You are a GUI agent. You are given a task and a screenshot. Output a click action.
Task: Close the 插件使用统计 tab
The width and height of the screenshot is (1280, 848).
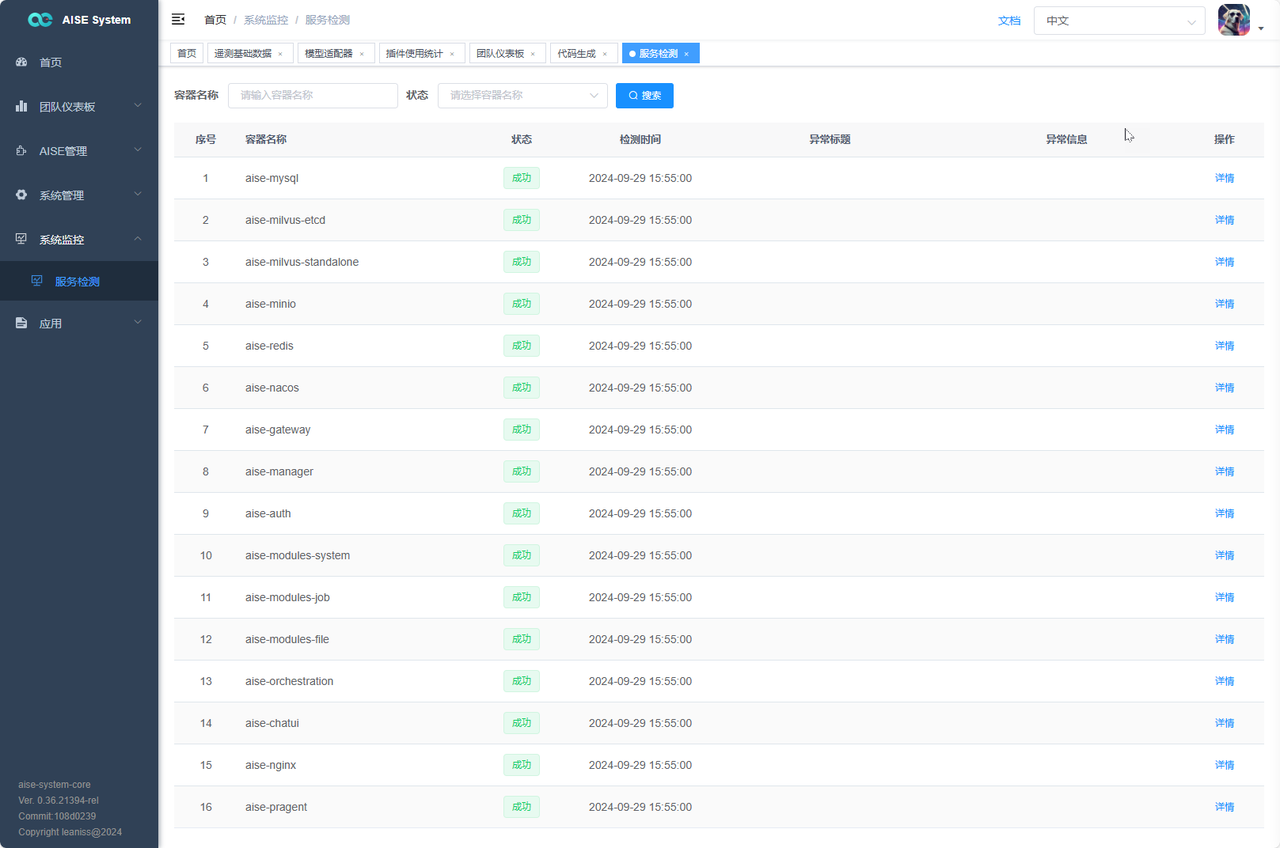(452, 54)
